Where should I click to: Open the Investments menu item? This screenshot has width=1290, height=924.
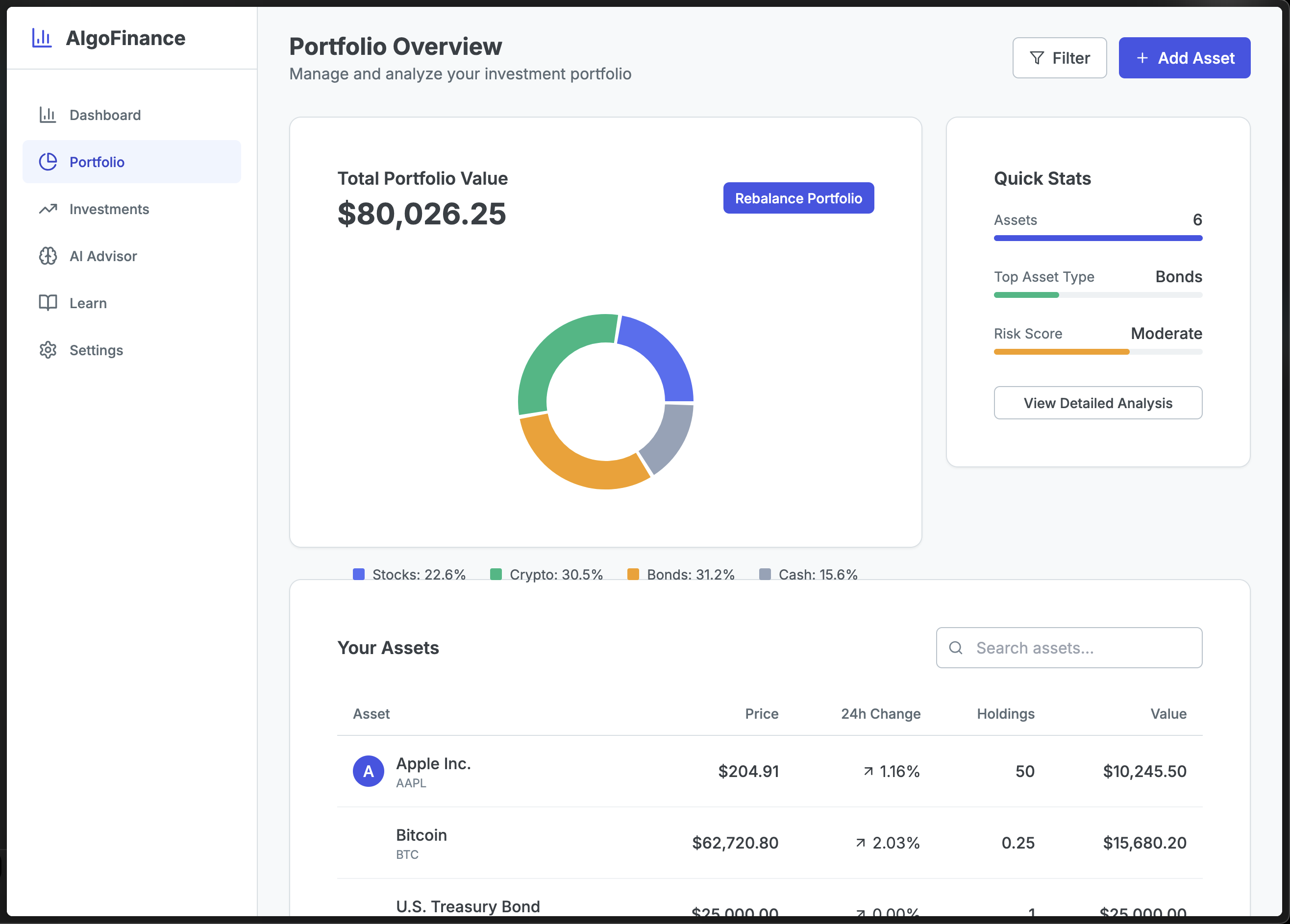pyautogui.click(x=109, y=209)
